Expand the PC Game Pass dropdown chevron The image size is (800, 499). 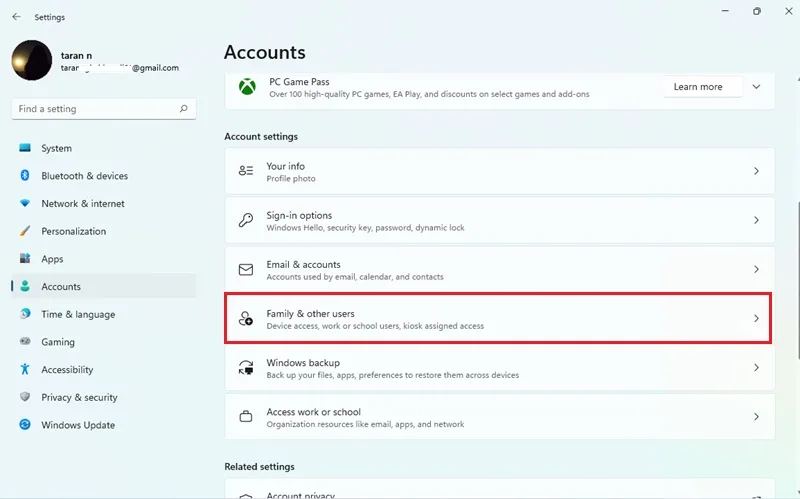[x=757, y=87]
